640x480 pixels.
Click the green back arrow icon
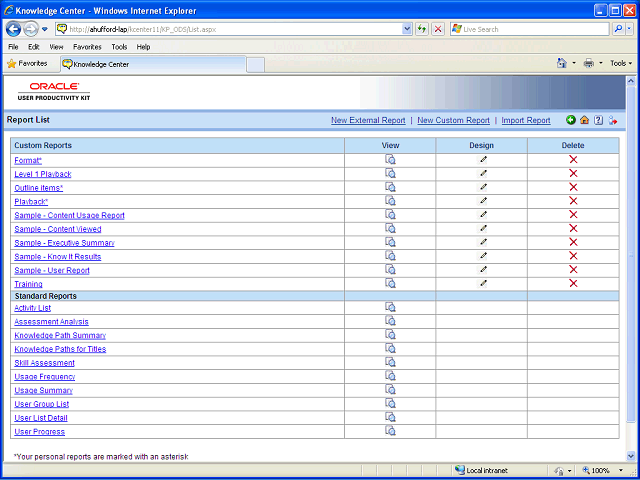[x=571, y=120]
